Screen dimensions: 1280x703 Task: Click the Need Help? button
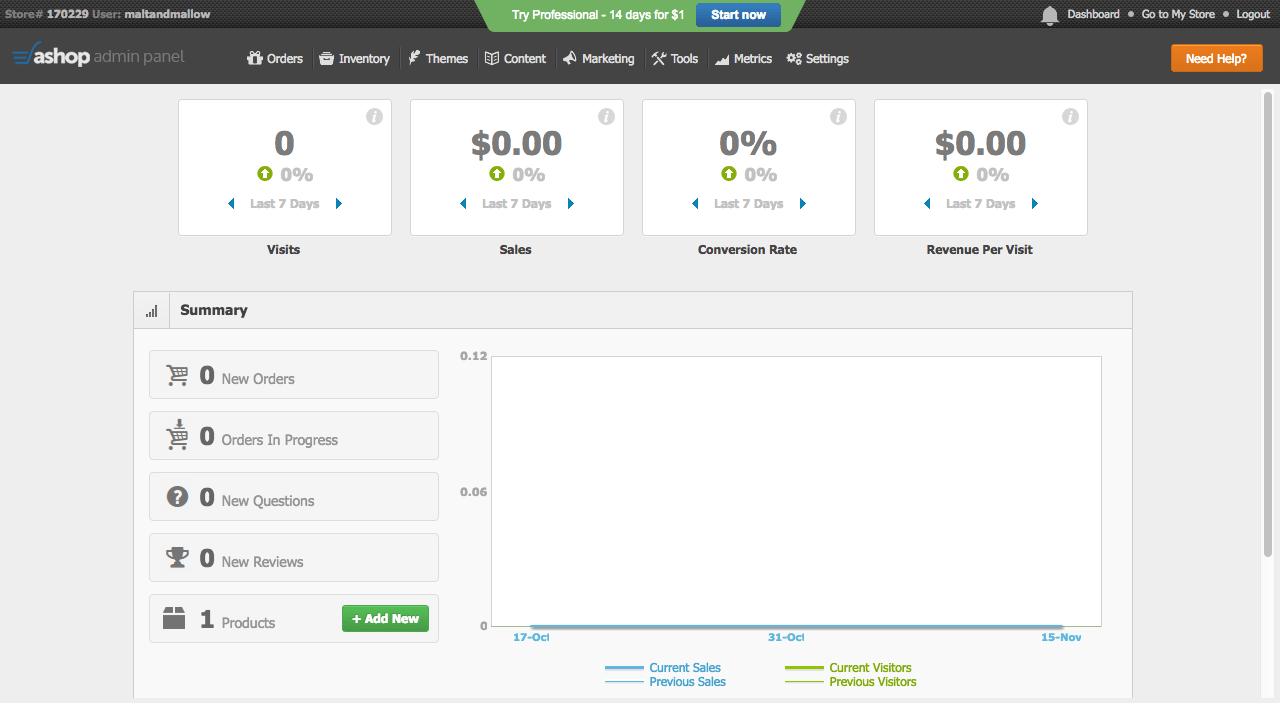click(1216, 58)
